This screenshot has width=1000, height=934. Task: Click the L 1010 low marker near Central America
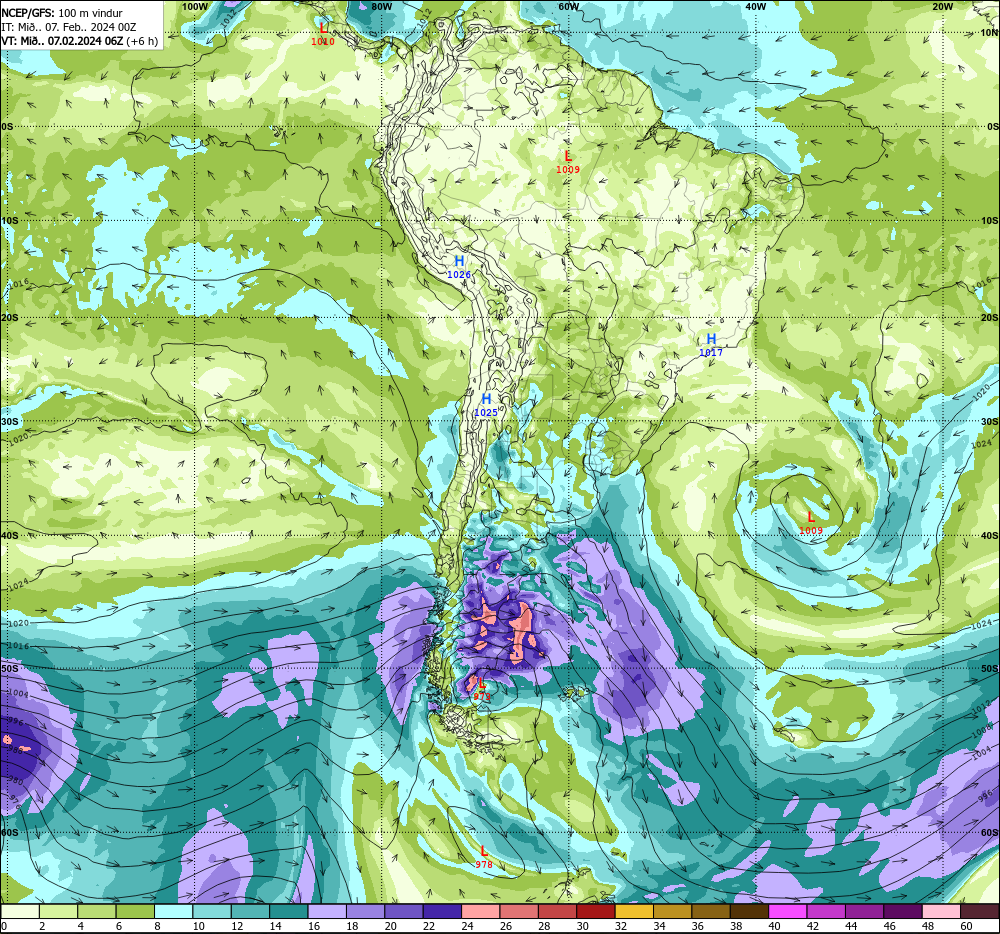pos(323,34)
